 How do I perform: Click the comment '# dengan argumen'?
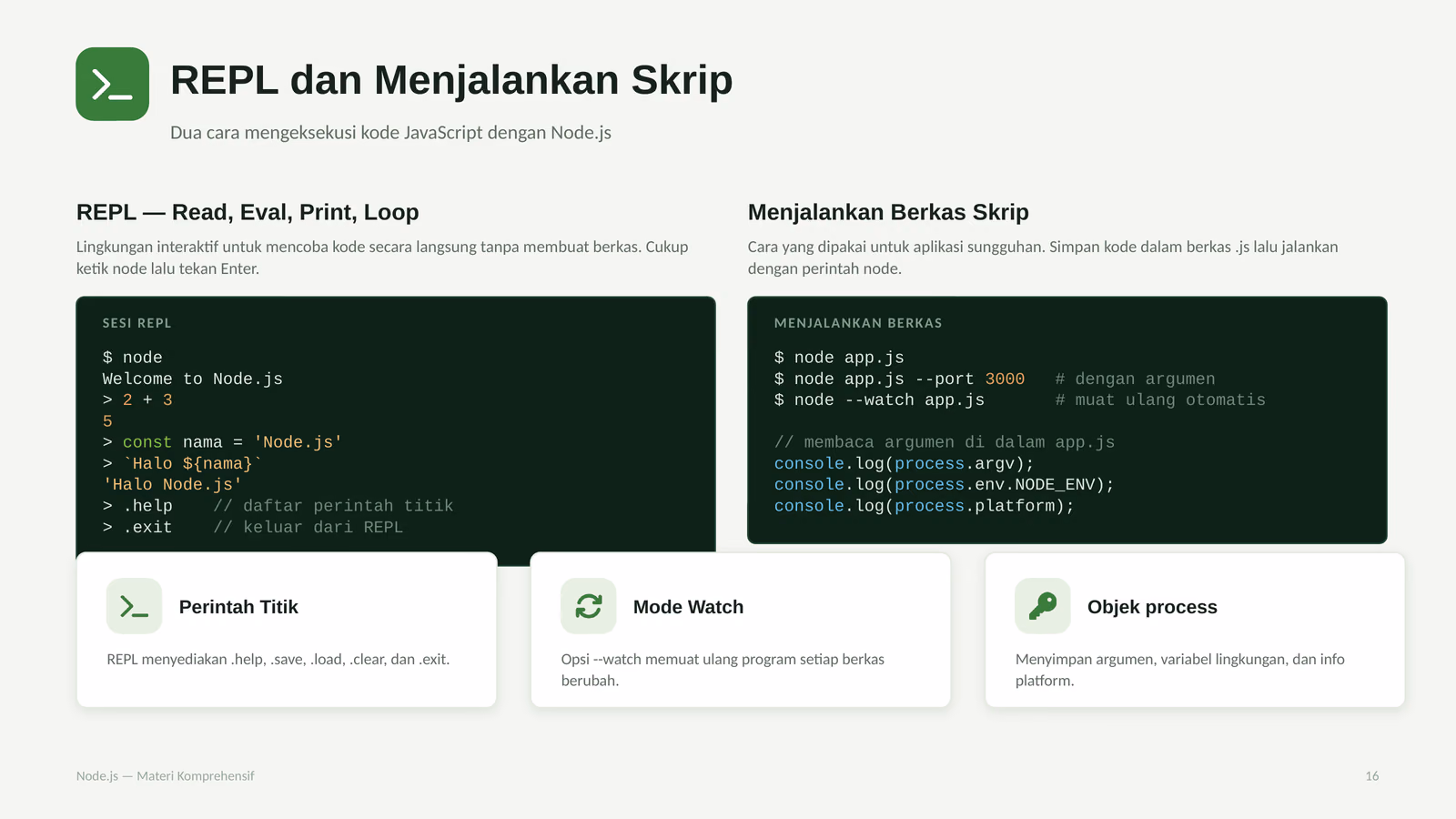coord(1135,379)
